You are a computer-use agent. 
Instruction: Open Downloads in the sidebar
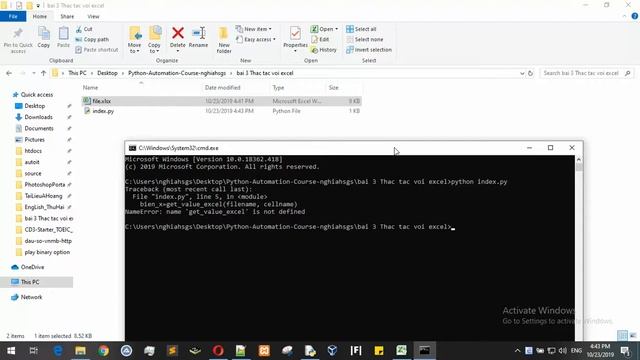38,117
